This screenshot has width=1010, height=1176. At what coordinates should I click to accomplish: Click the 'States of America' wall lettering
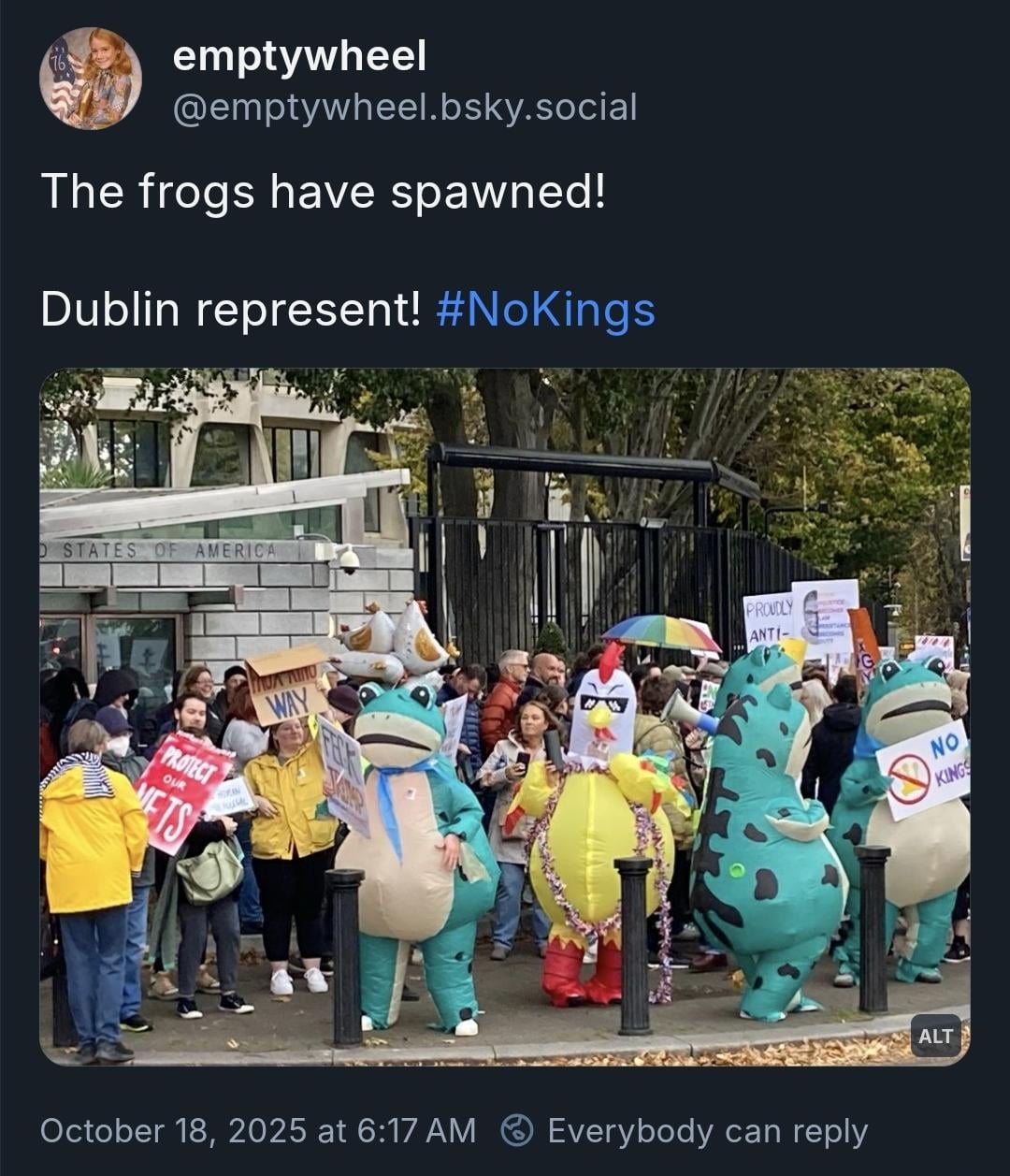[168, 550]
